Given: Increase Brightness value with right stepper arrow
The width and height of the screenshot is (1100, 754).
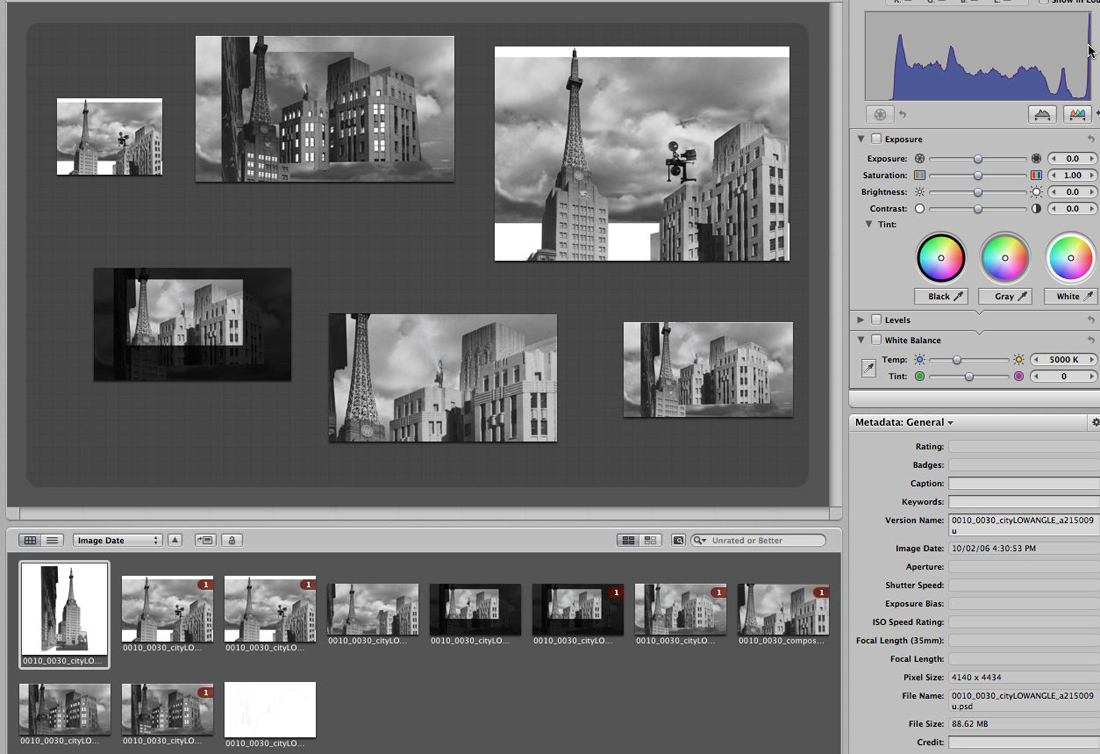Looking at the screenshot, I should coord(1092,192).
